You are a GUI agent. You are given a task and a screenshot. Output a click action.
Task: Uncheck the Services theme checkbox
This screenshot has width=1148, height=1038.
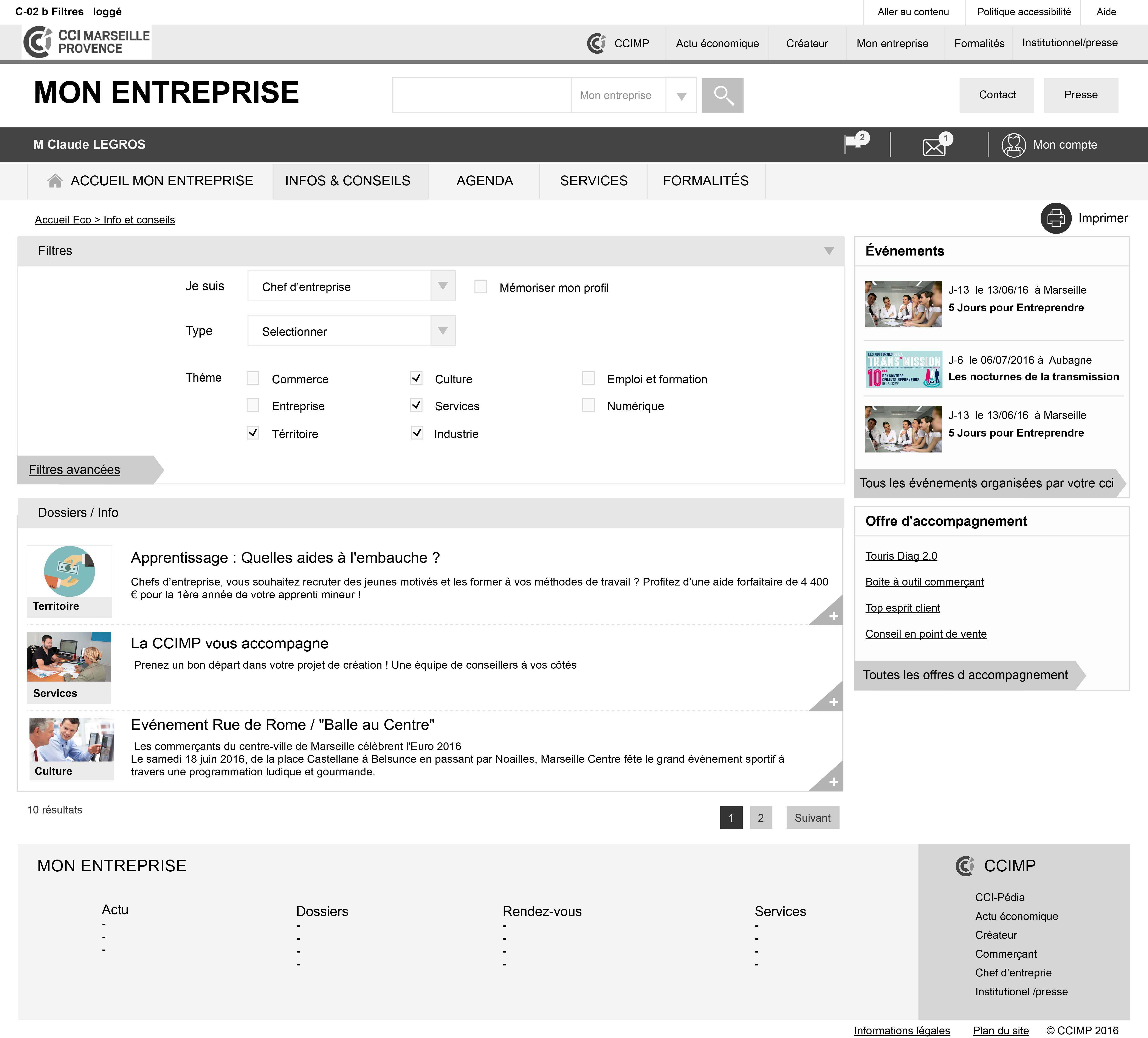(x=416, y=405)
